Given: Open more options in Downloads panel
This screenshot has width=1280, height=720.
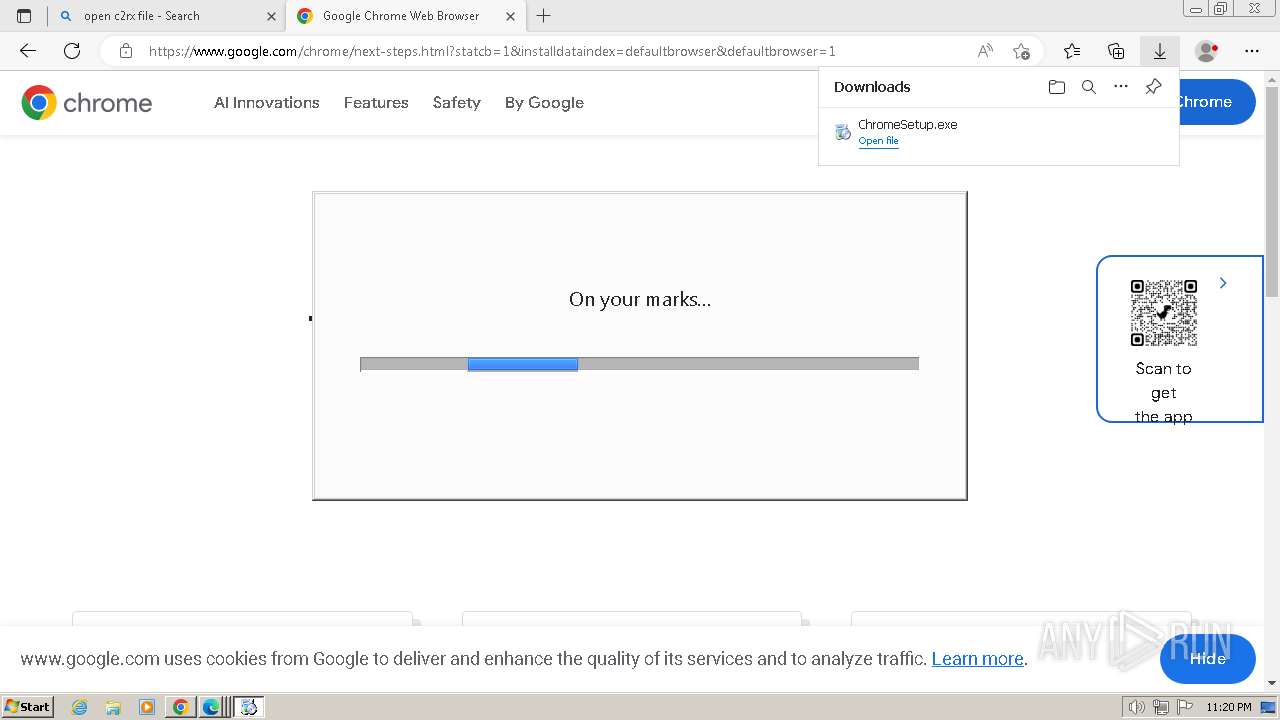Looking at the screenshot, I should 1121,87.
